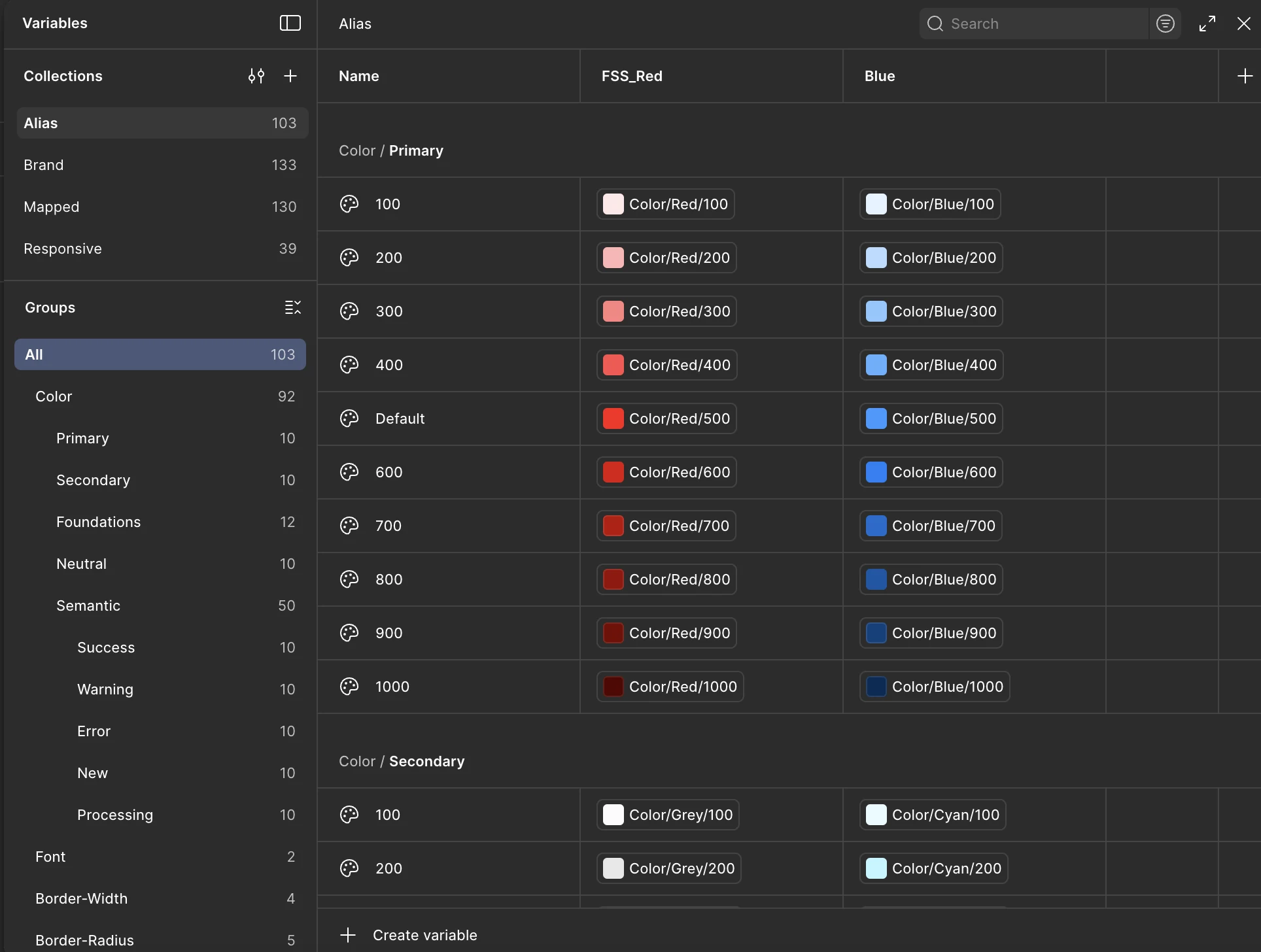Add a new mode column with plus
This screenshot has height=952, width=1261.
point(1245,76)
